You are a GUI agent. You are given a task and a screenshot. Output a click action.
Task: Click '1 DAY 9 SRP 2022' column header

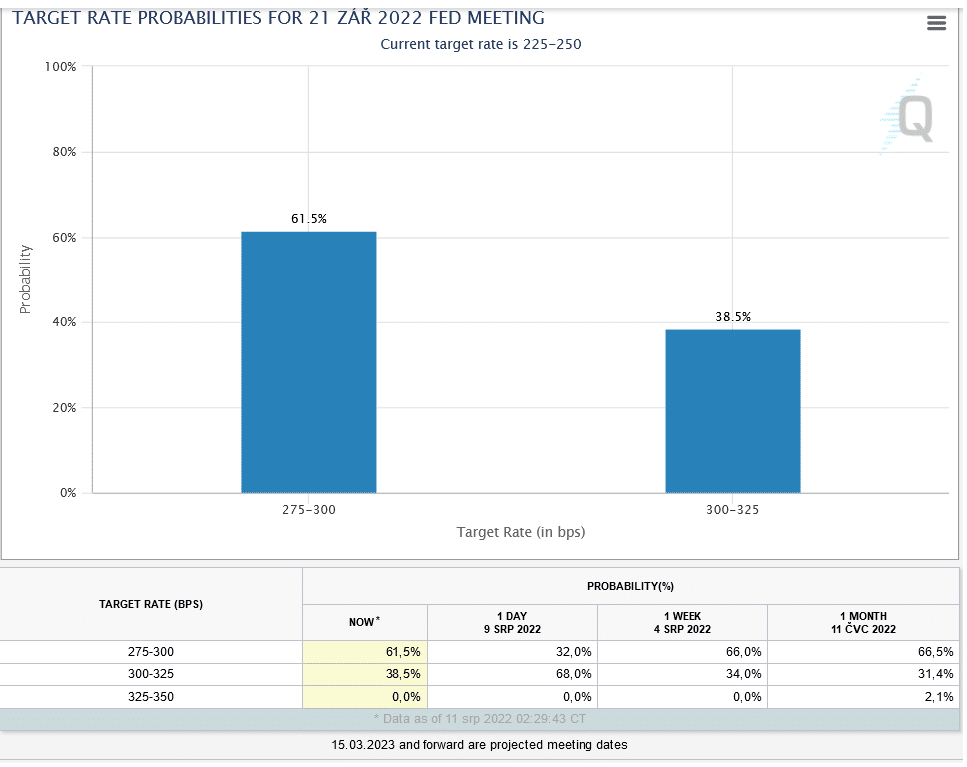(x=514, y=625)
